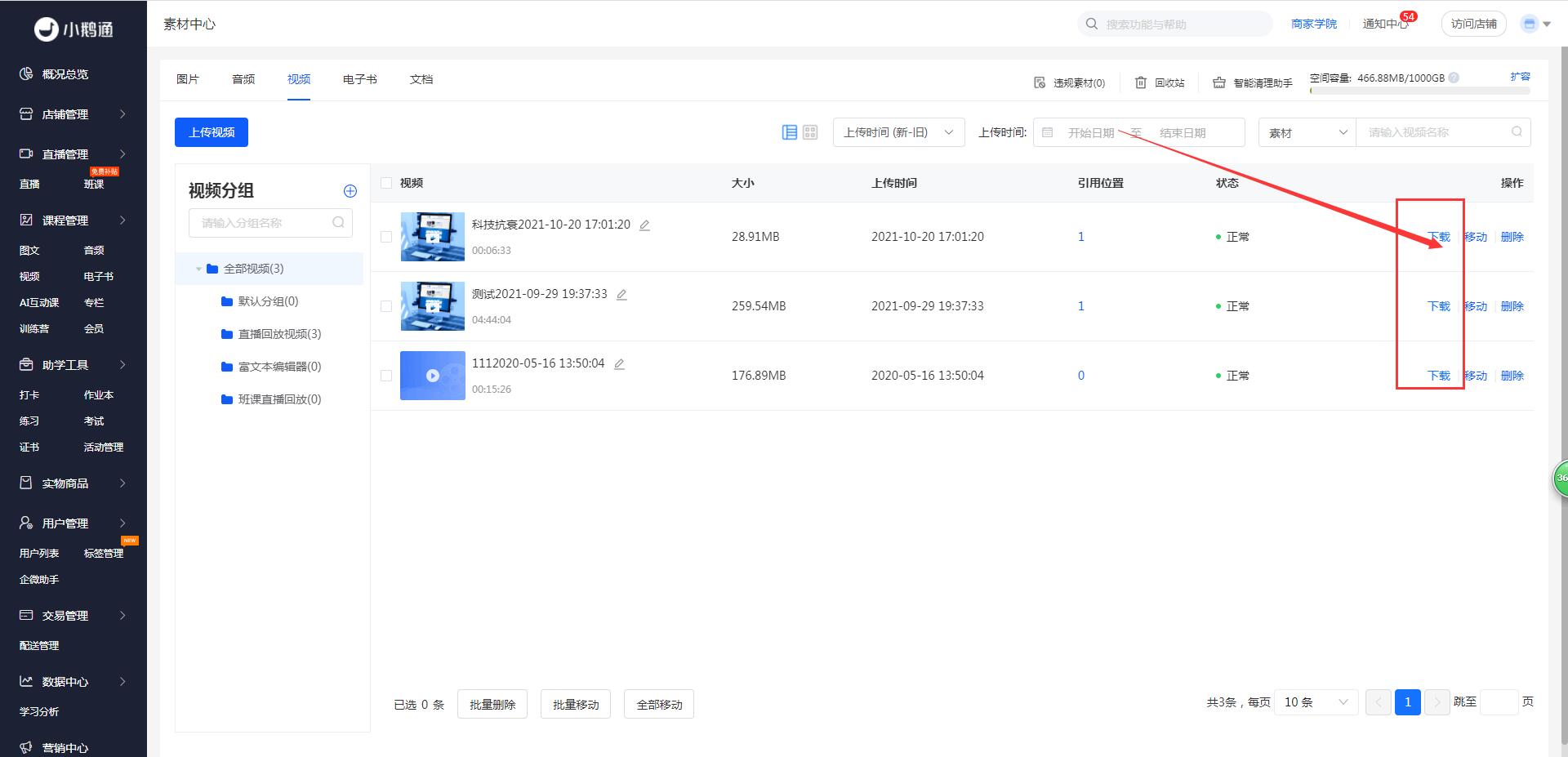Open the 10 条 per-page dropdown
The width and height of the screenshot is (1568, 757).
[x=1315, y=702]
